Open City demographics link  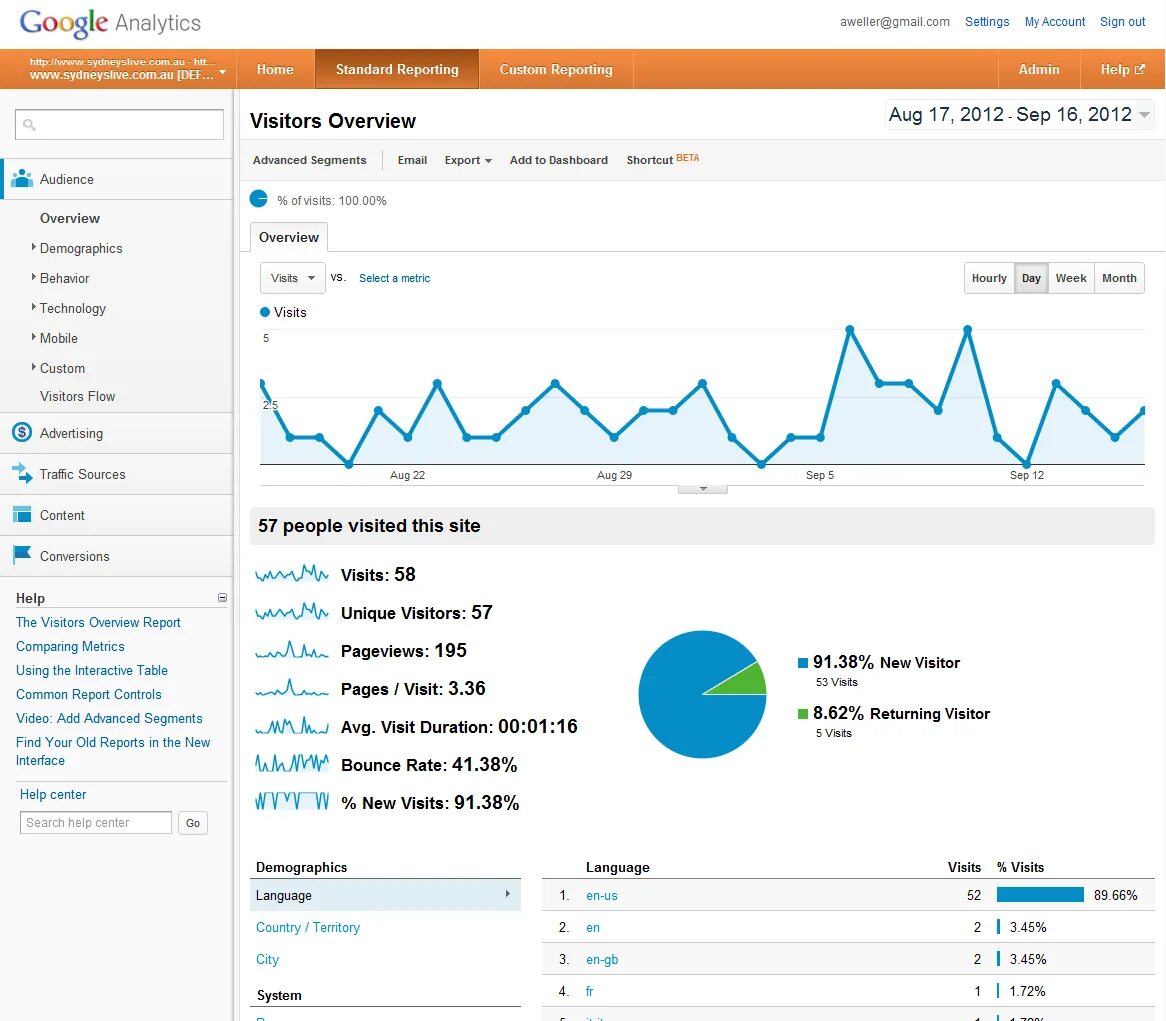[x=267, y=959]
